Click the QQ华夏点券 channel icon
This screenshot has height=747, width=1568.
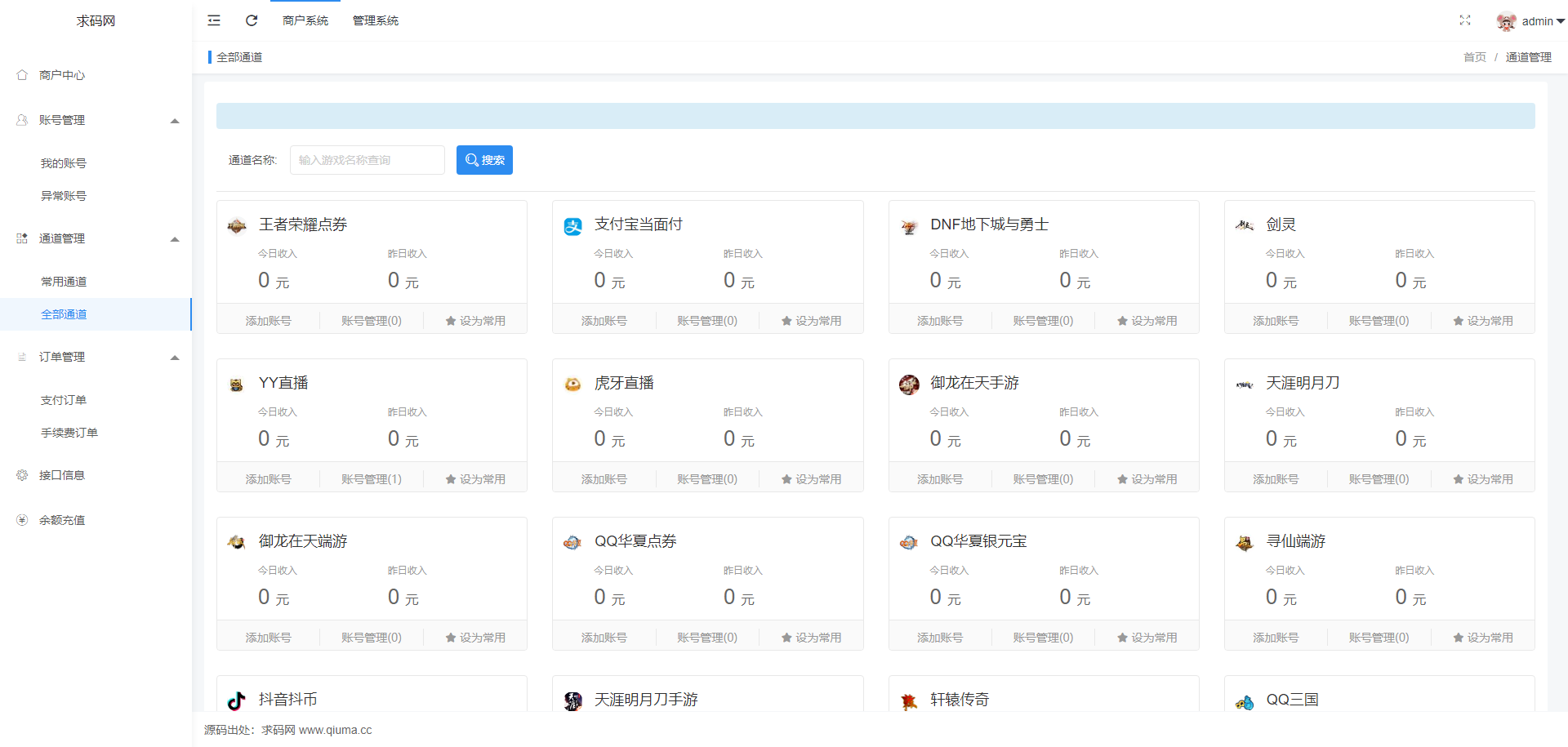573,543
